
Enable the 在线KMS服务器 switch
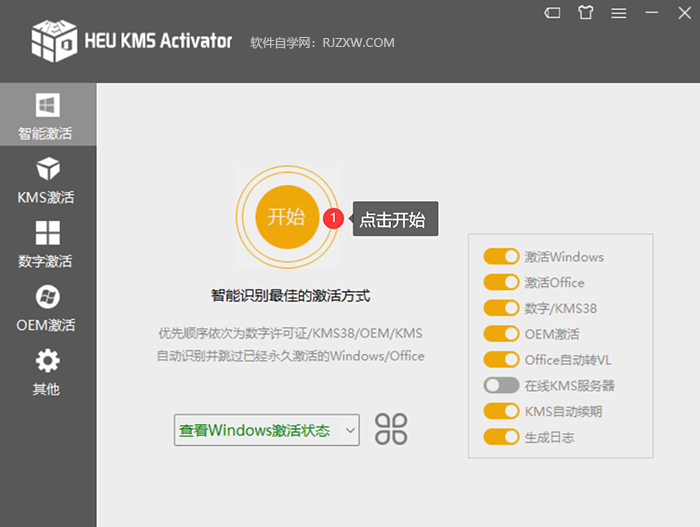[x=501, y=385]
